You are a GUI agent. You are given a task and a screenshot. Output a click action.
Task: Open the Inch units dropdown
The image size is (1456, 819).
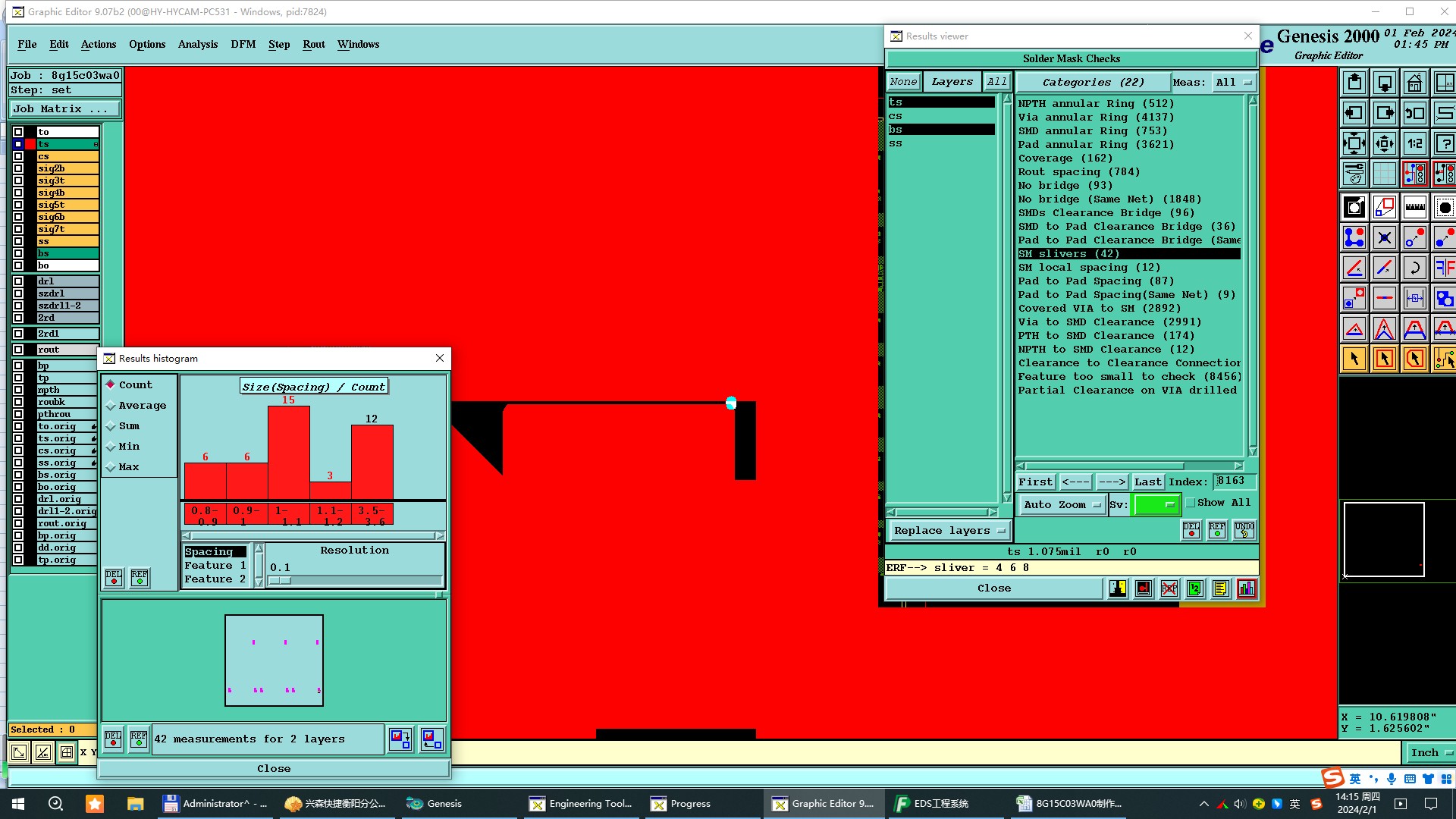point(1430,752)
